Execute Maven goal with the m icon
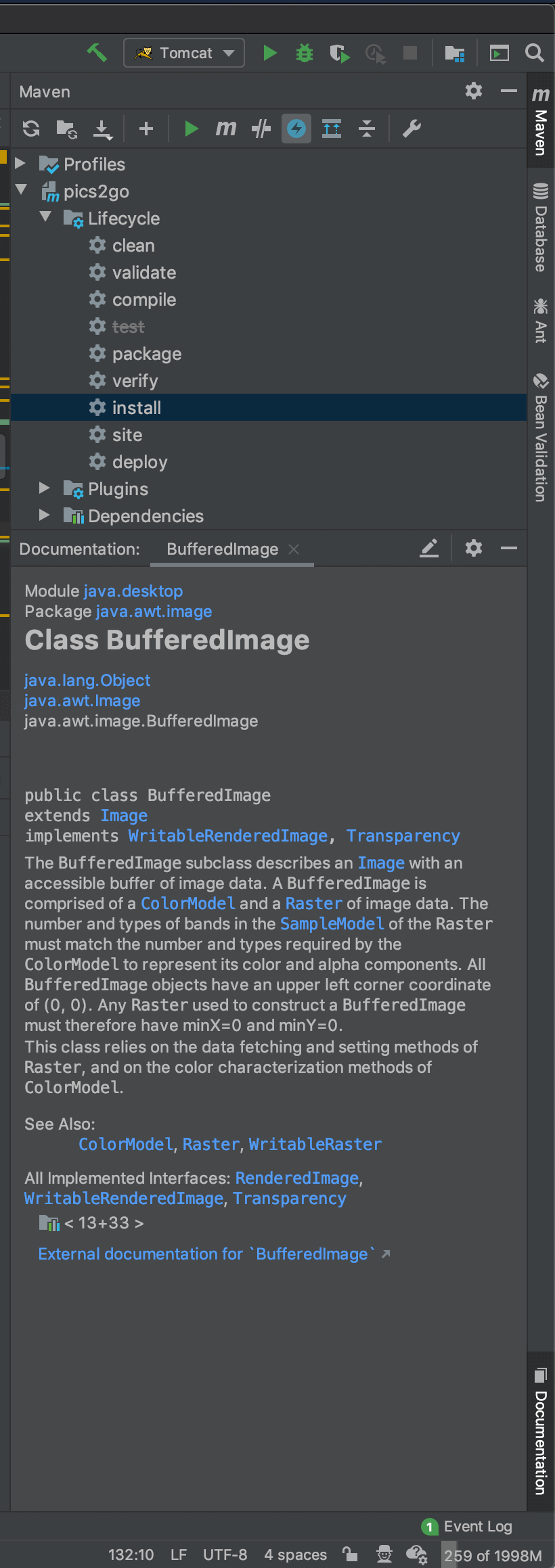This screenshot has height=1568, width=555. pyautogui.click(x=225, y=128)
